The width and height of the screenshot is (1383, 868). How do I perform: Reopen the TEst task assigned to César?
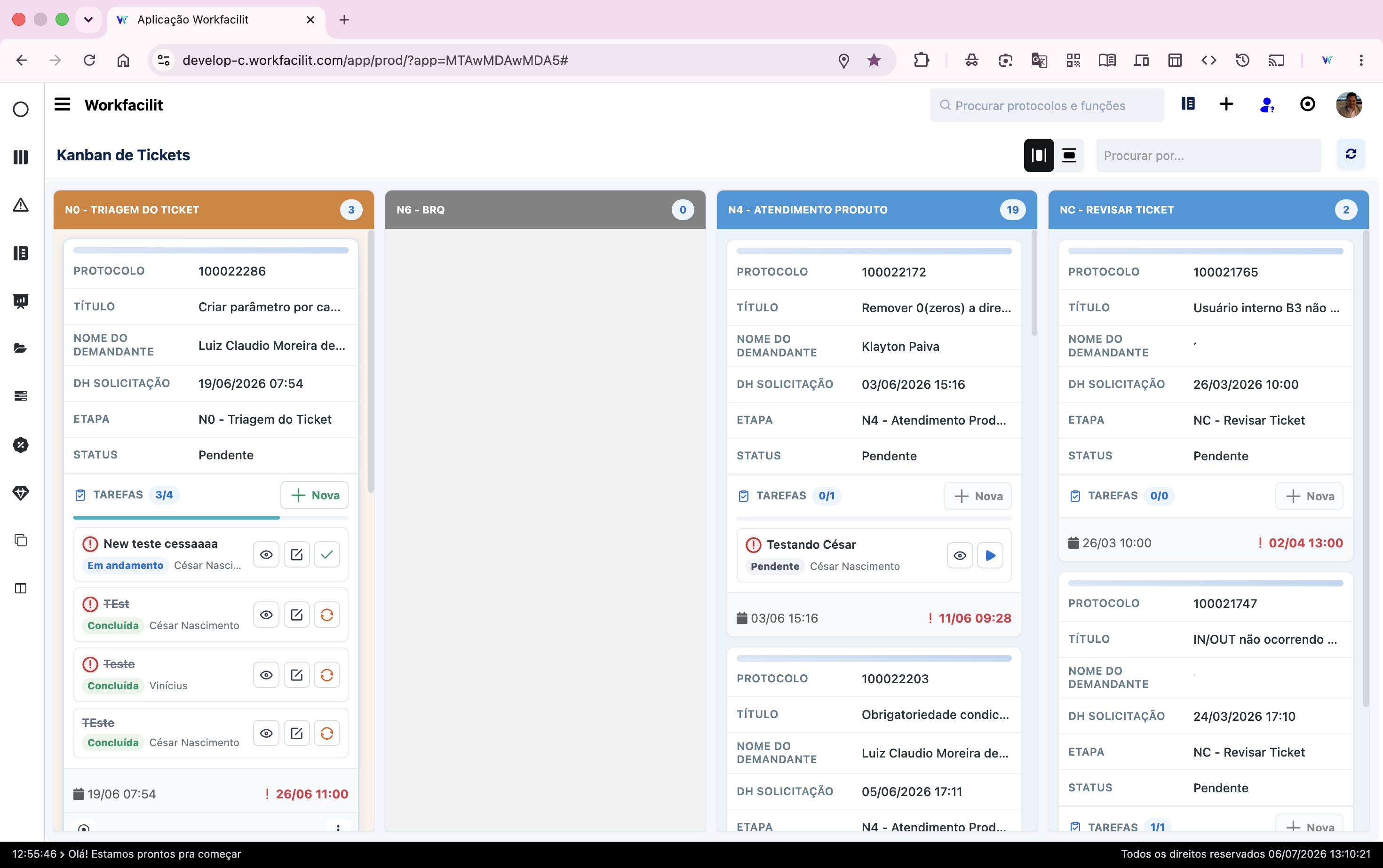tap(327, 615)
